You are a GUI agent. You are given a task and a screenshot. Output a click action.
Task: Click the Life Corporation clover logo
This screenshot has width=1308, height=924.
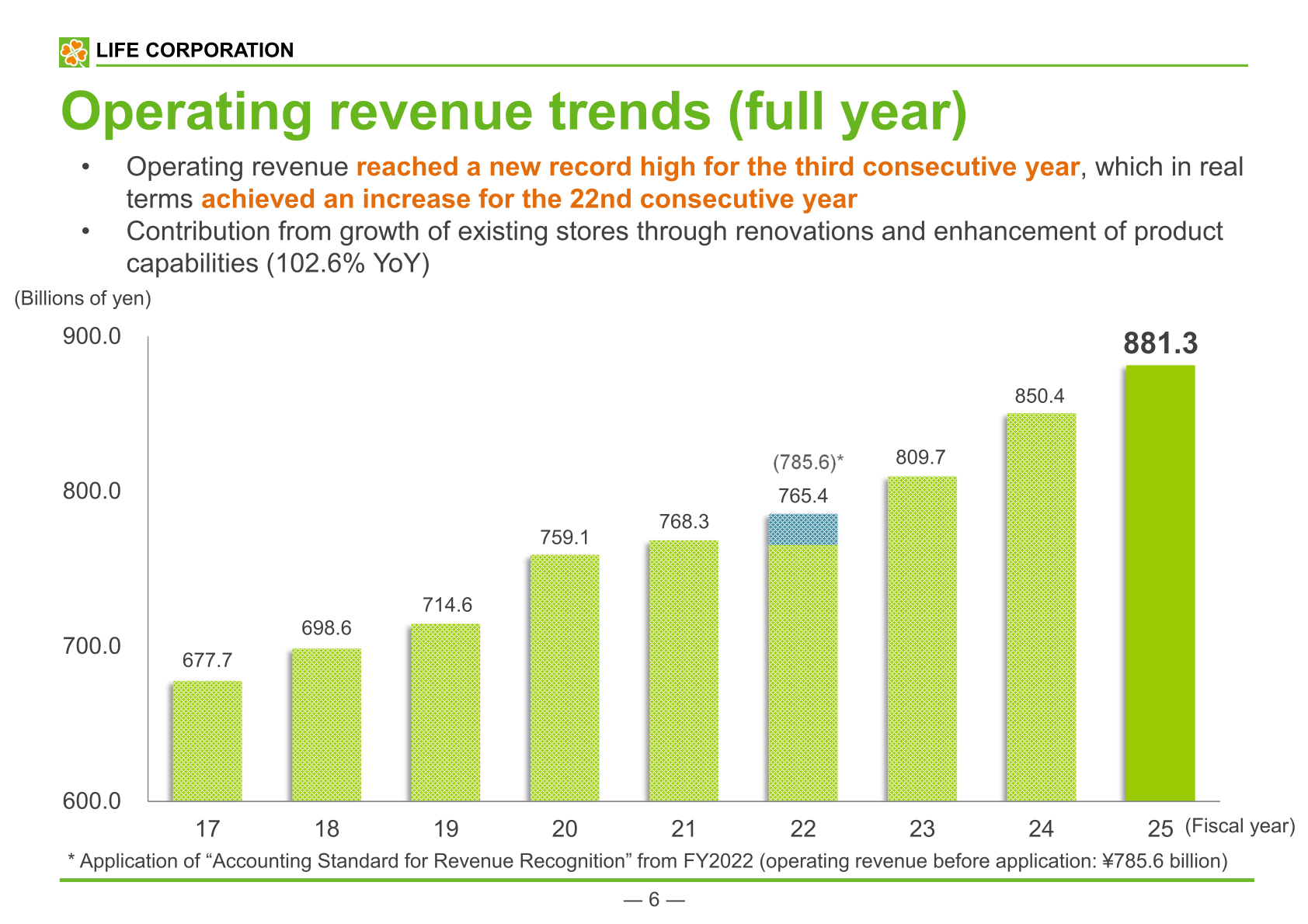pos(74,52)
